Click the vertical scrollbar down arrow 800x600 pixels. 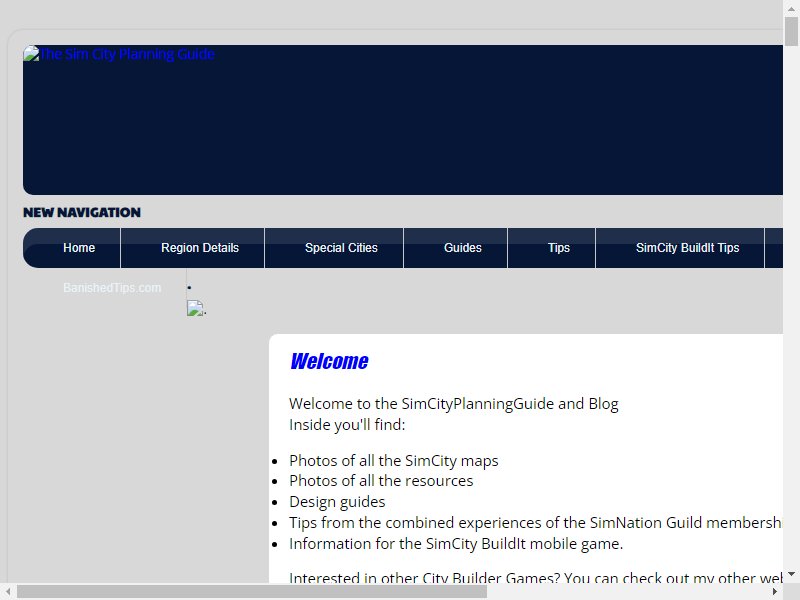pos(791,574)
